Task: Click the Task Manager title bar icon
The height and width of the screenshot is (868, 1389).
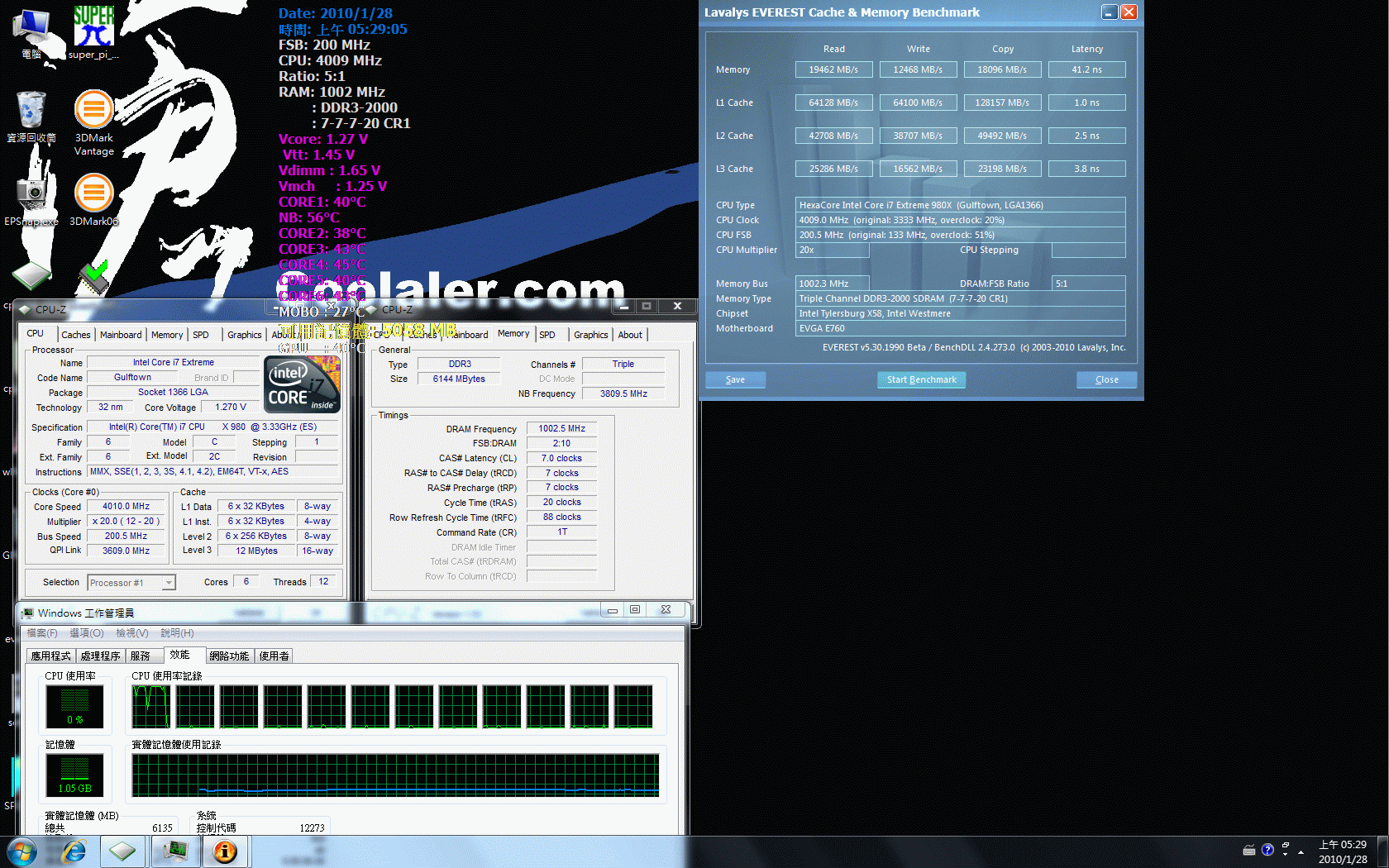Action: (28, 613)
